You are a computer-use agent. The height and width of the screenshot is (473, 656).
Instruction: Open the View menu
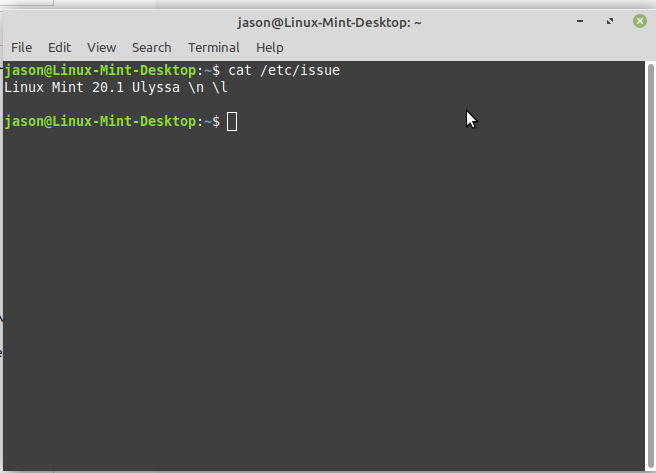pos(101,47)
